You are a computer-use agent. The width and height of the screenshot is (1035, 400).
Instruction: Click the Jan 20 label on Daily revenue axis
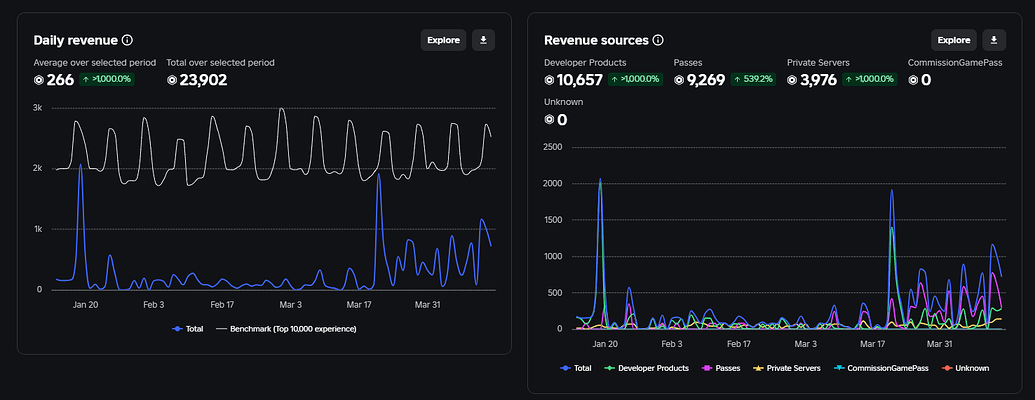[x=85, y=305]
